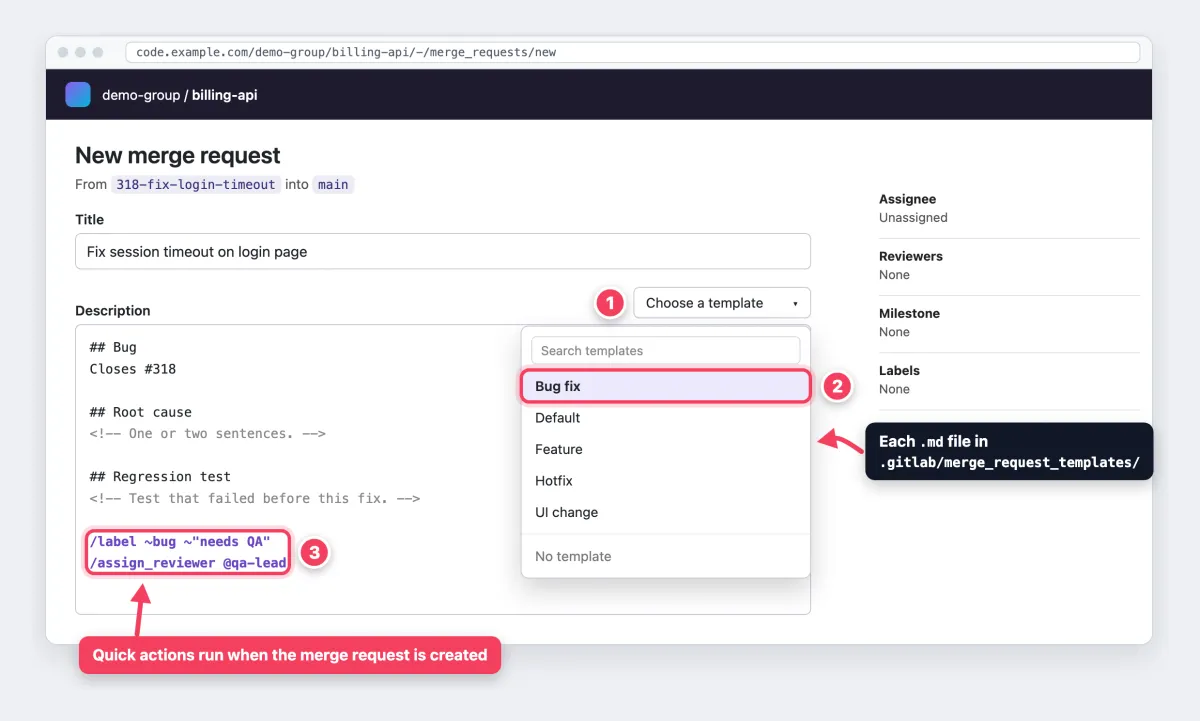Select the 'Hotfix' template

(665, 481)
